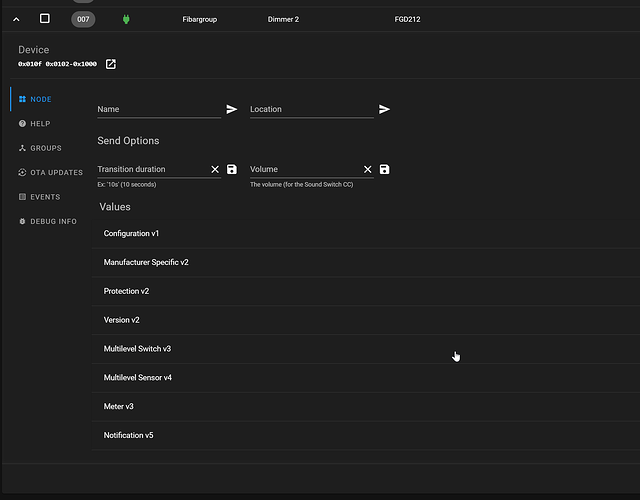Viewport: 640px width, 500px height.
Task: Tick the checkbox for node 007
Action: pyautogui.click(x=44, y=19)
